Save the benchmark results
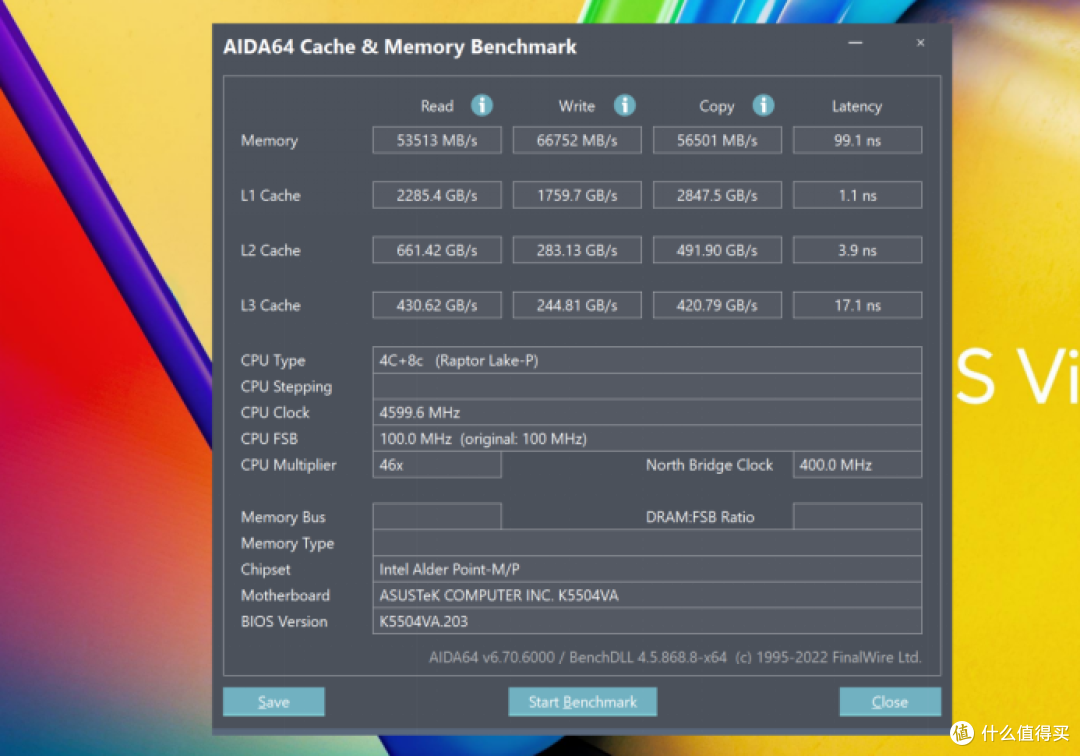The width and height of the screenshot is (1080, 756). (x=273, y=702)
